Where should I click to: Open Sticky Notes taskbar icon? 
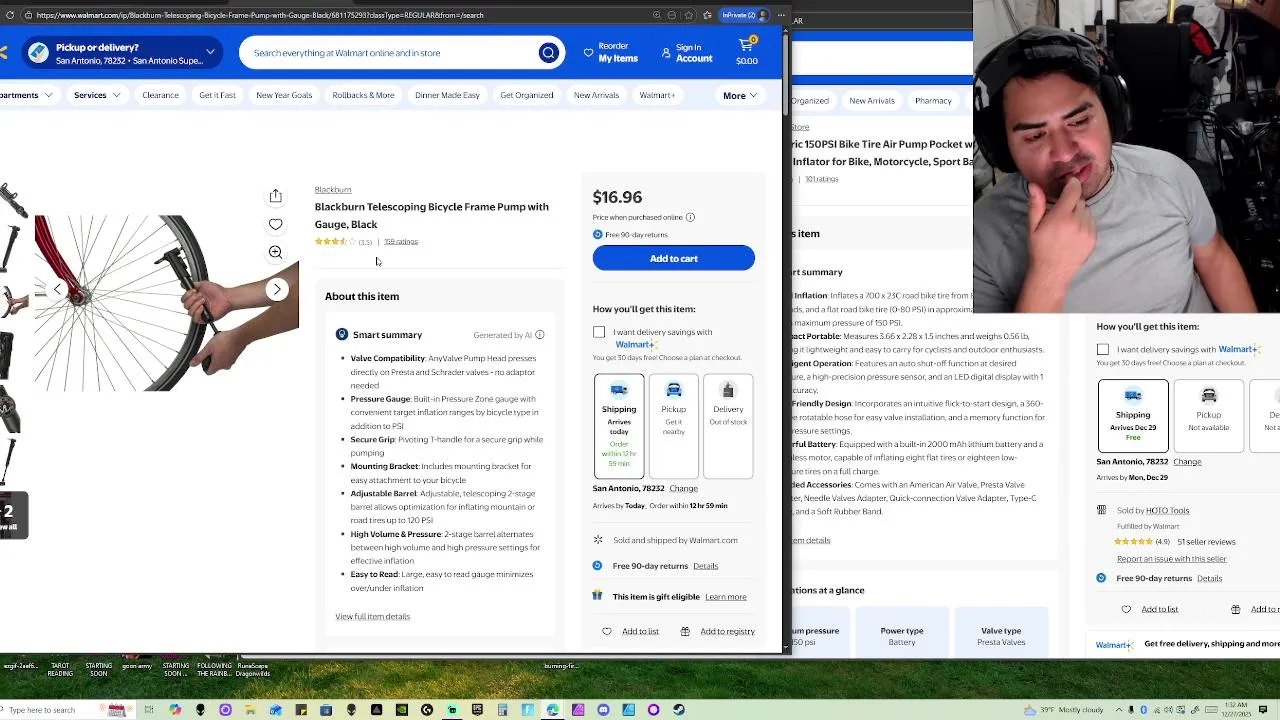pyautogui.click(x=300, y=710)
